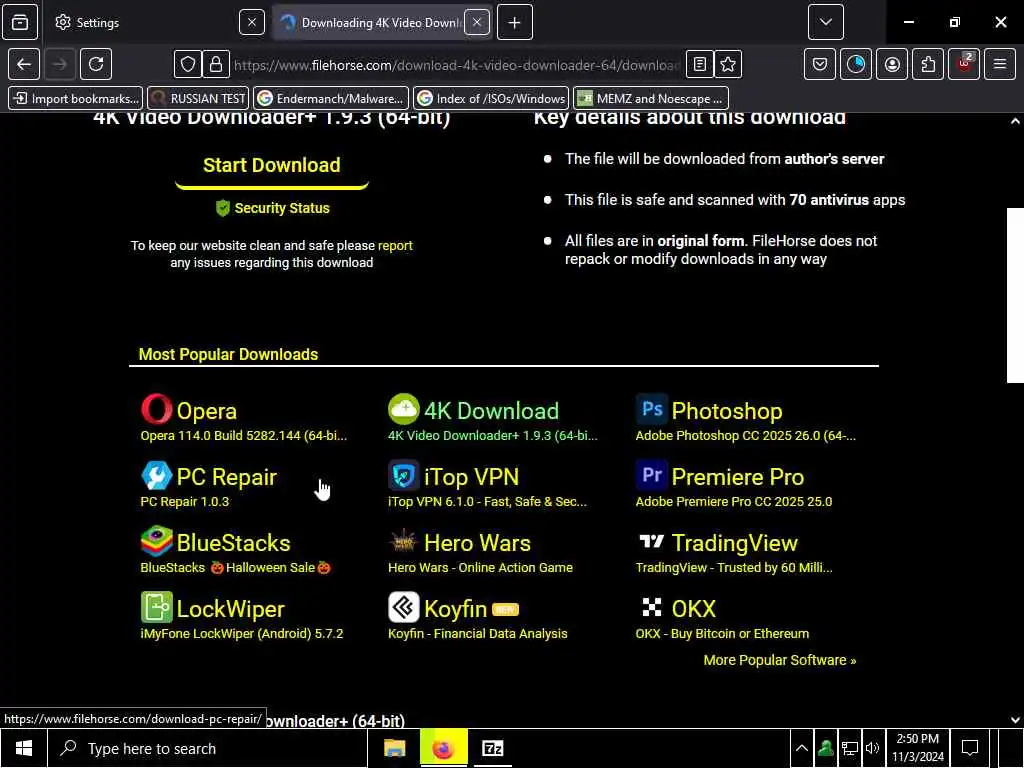Click the report link
Viewport: 1024px width, 768px height.
[395, 246]
